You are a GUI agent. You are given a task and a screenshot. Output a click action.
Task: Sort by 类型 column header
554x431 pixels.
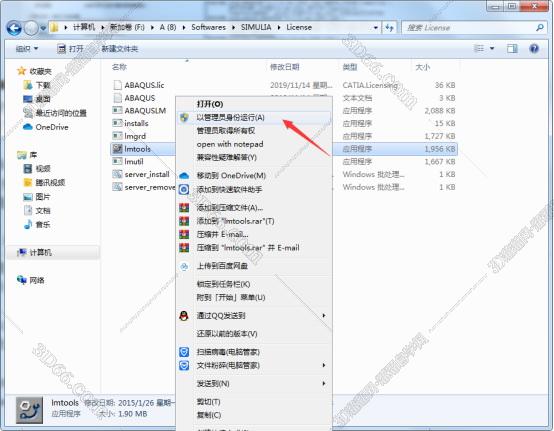point(350,67)
